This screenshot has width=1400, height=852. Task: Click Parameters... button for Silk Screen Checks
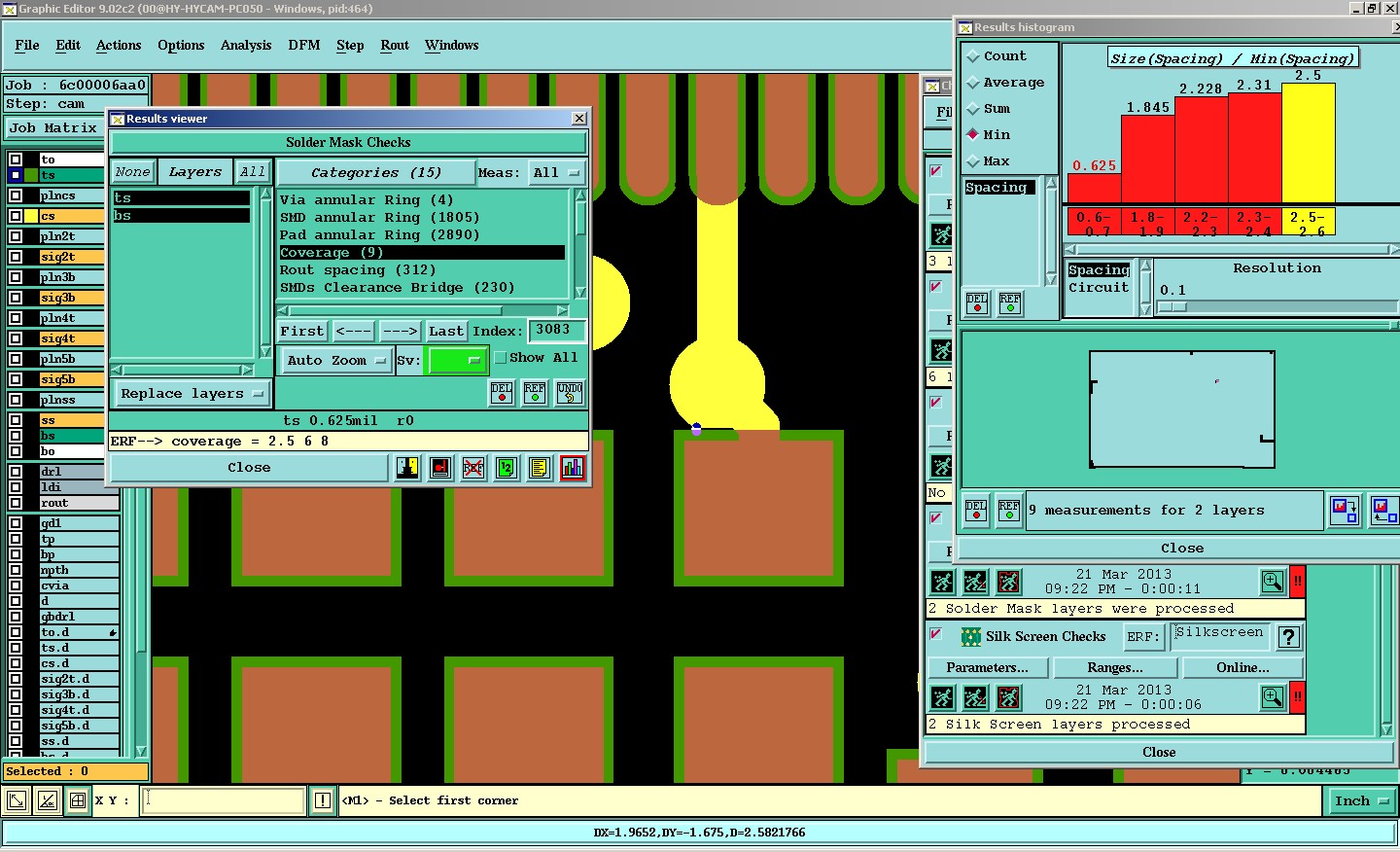tap(987, 667)
